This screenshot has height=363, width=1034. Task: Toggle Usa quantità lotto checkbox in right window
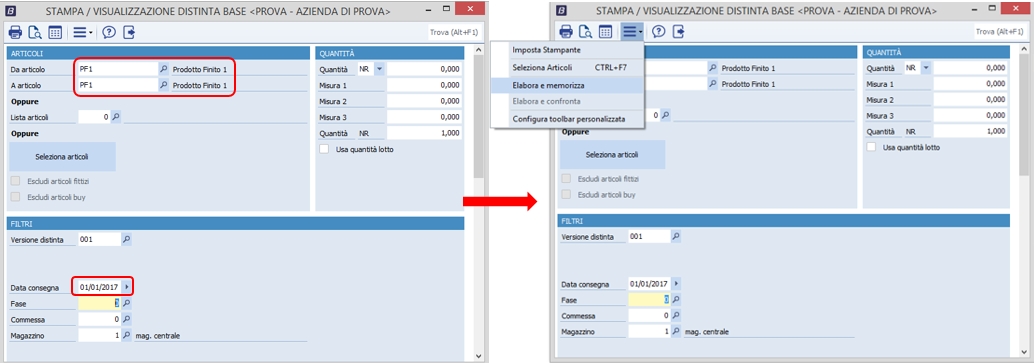(x=871, y=147)
